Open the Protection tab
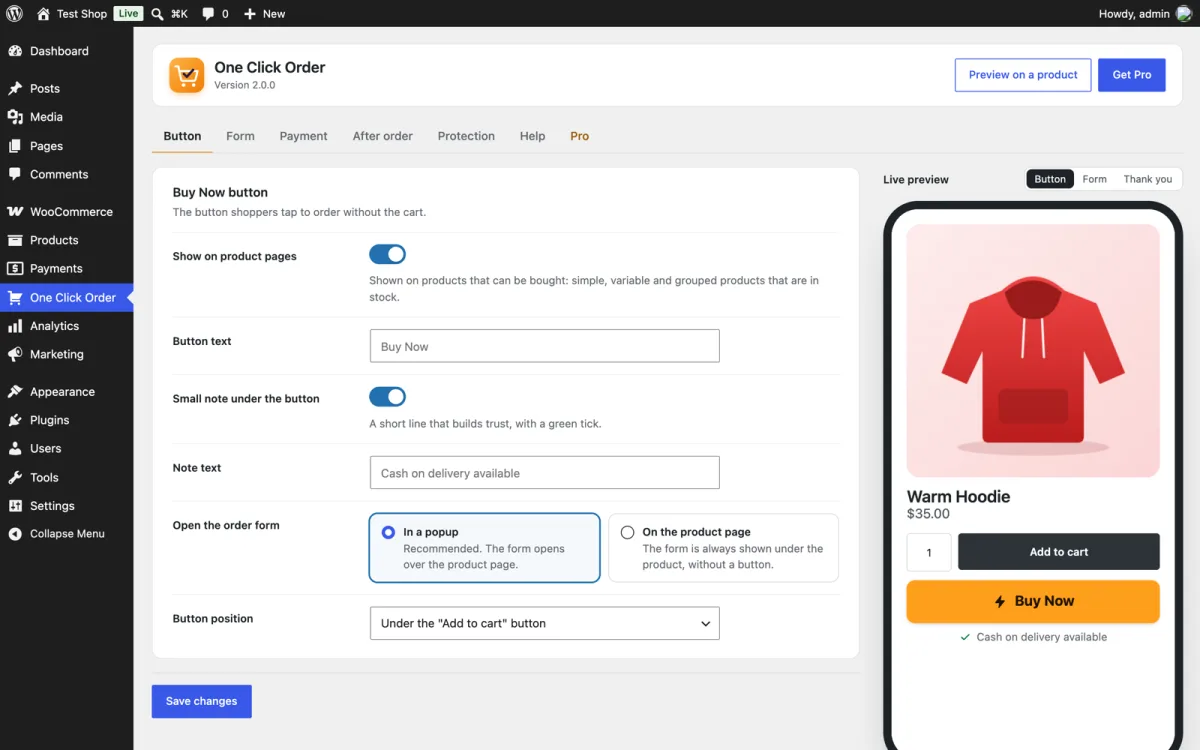 [466, 136]
